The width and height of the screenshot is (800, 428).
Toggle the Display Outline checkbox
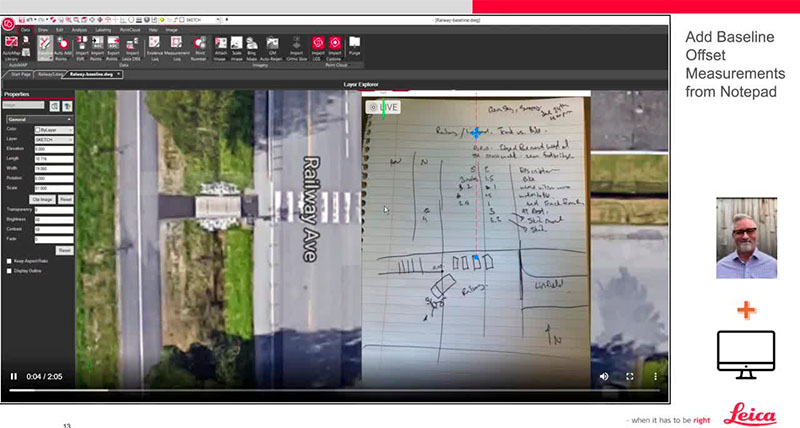9,270
